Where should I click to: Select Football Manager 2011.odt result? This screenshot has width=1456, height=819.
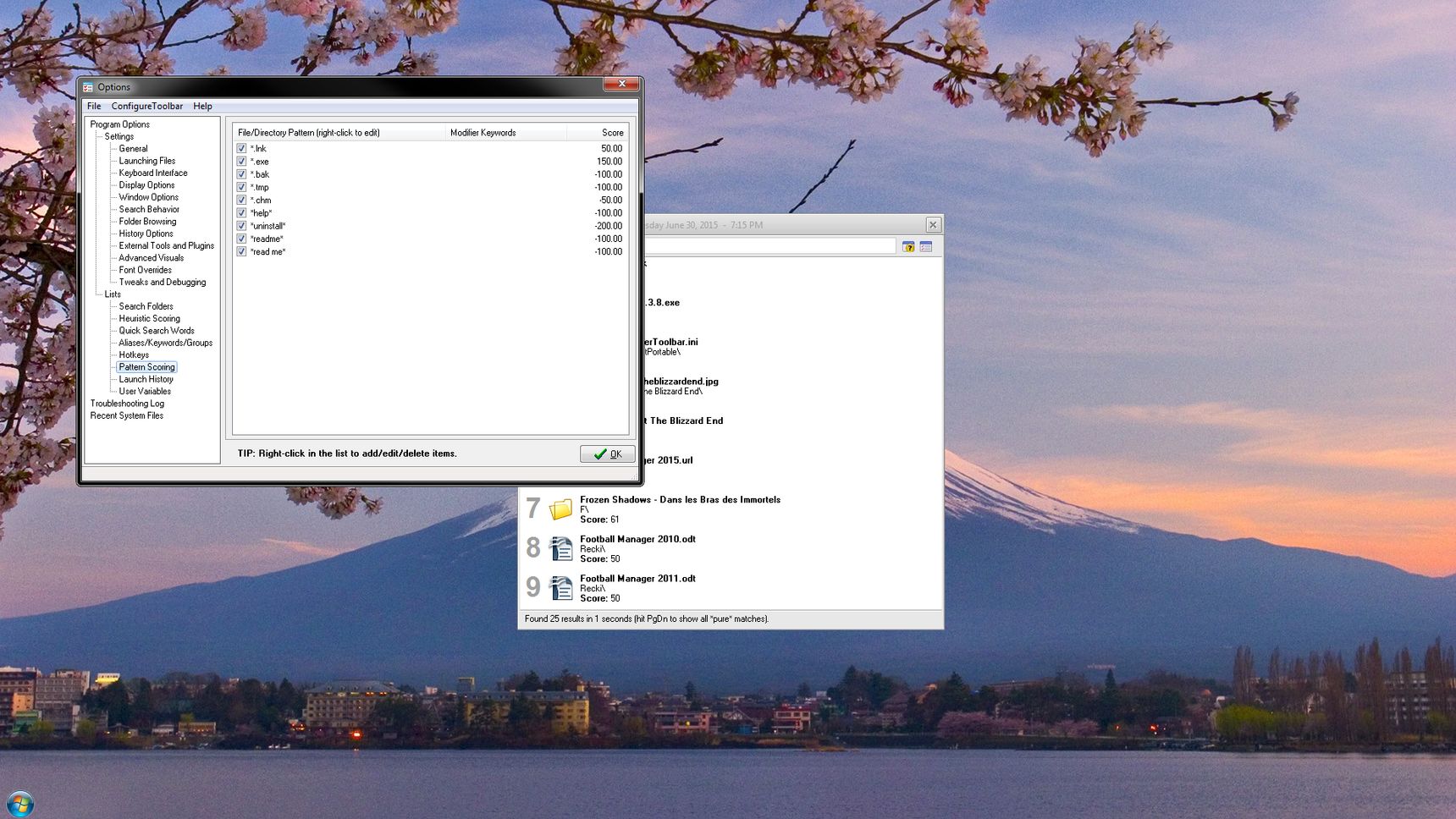click(x=637, y=579)
